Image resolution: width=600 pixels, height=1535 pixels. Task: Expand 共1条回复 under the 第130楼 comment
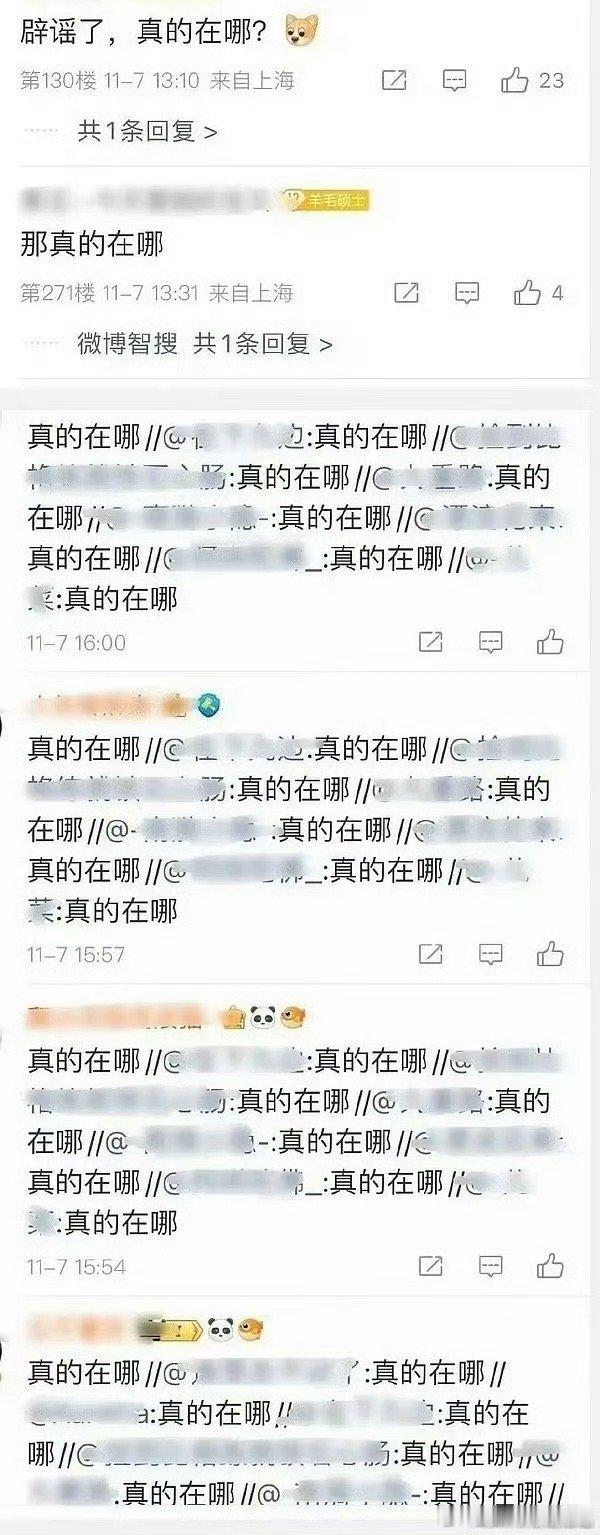pos(148,131)
